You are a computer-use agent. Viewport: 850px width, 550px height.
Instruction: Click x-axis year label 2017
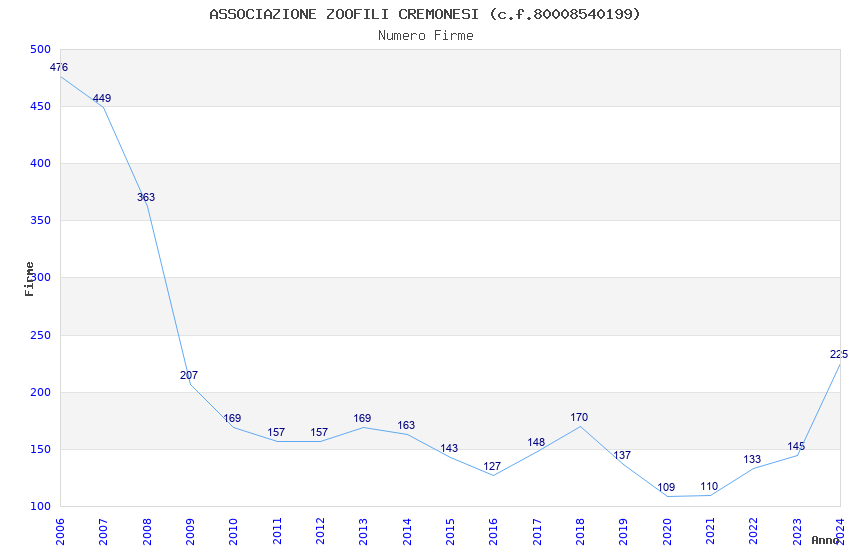[x=537, y=532]
